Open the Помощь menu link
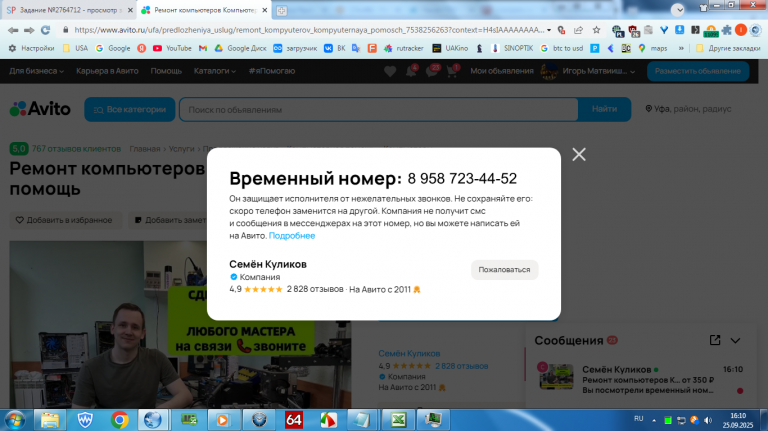The width and height of the screenshot is (768, 431). tap(166, 72)
